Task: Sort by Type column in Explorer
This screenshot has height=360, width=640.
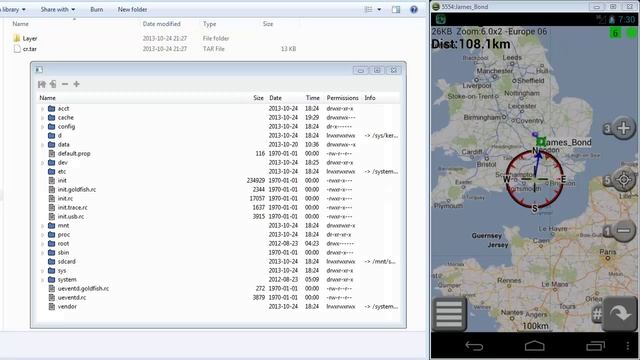Action: (209, 24)
